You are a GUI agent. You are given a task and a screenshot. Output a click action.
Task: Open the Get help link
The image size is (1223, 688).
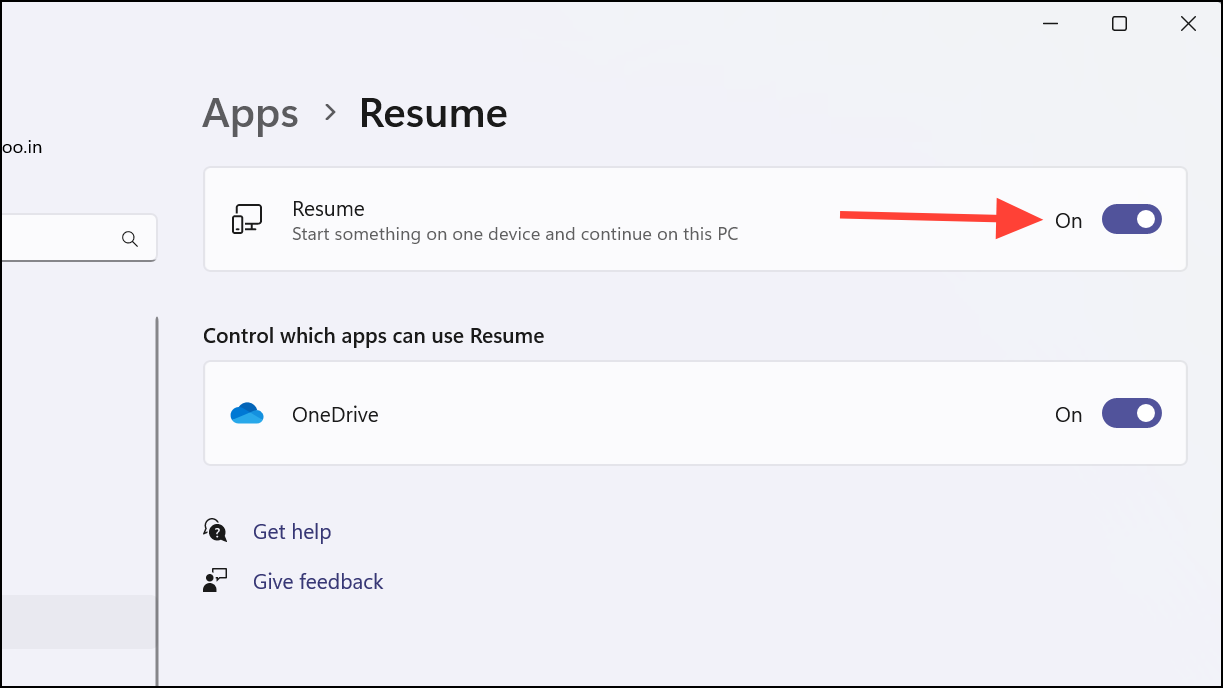(x=292, y=531)
